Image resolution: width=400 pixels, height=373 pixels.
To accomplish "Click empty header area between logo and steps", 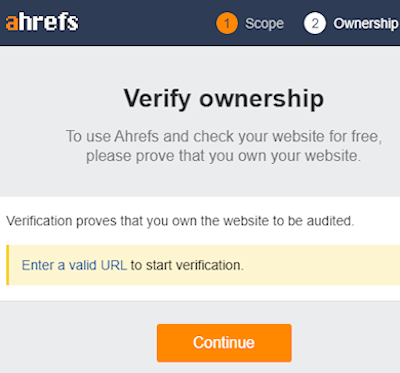I will pos(147,23).
